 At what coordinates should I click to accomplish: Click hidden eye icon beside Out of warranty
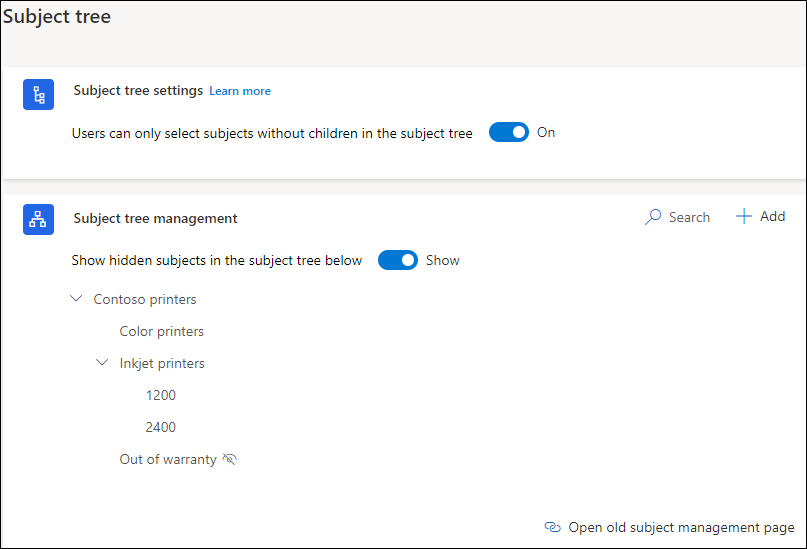230,458
